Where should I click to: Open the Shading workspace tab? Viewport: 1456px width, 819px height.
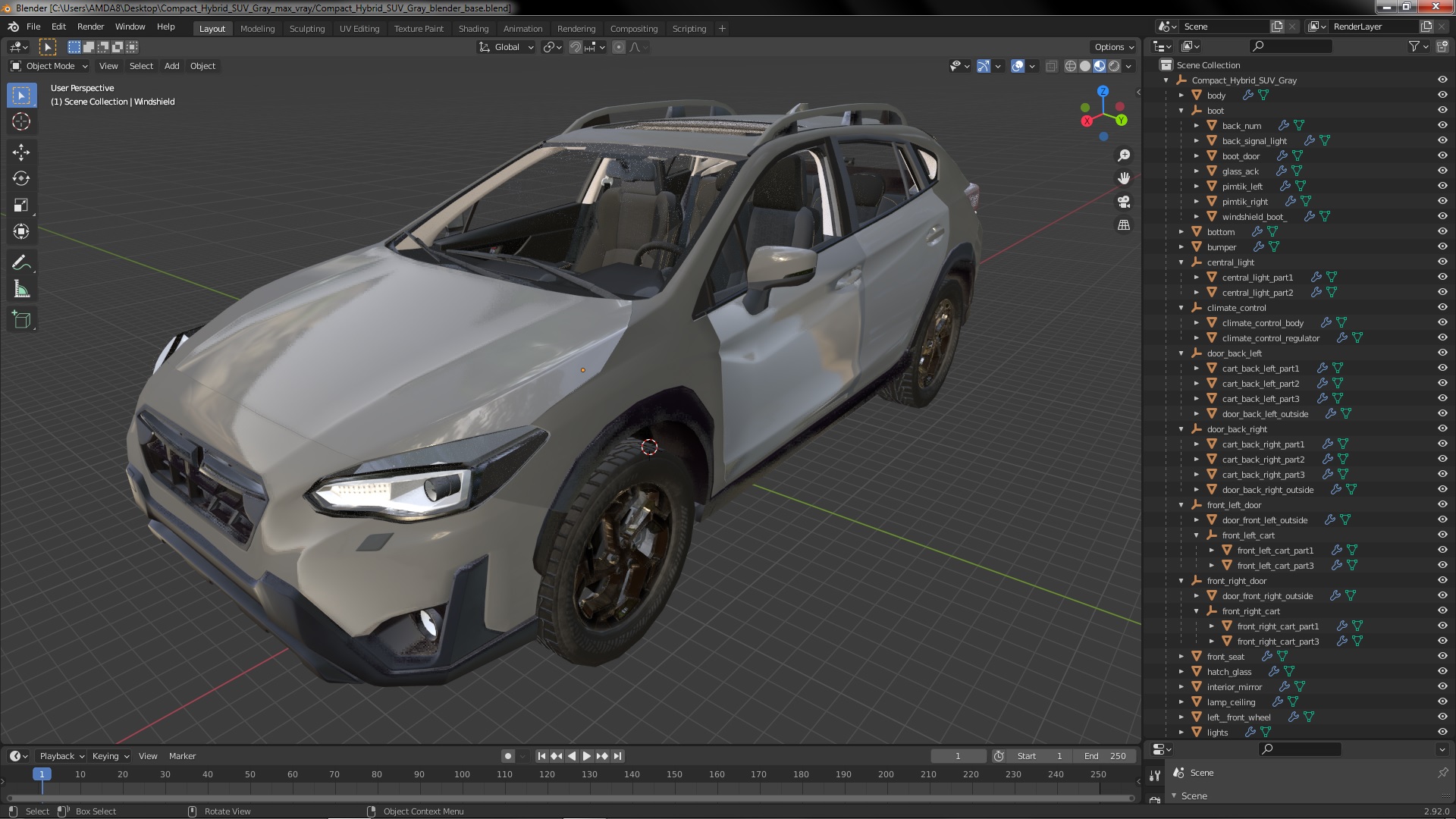(473, 29)
